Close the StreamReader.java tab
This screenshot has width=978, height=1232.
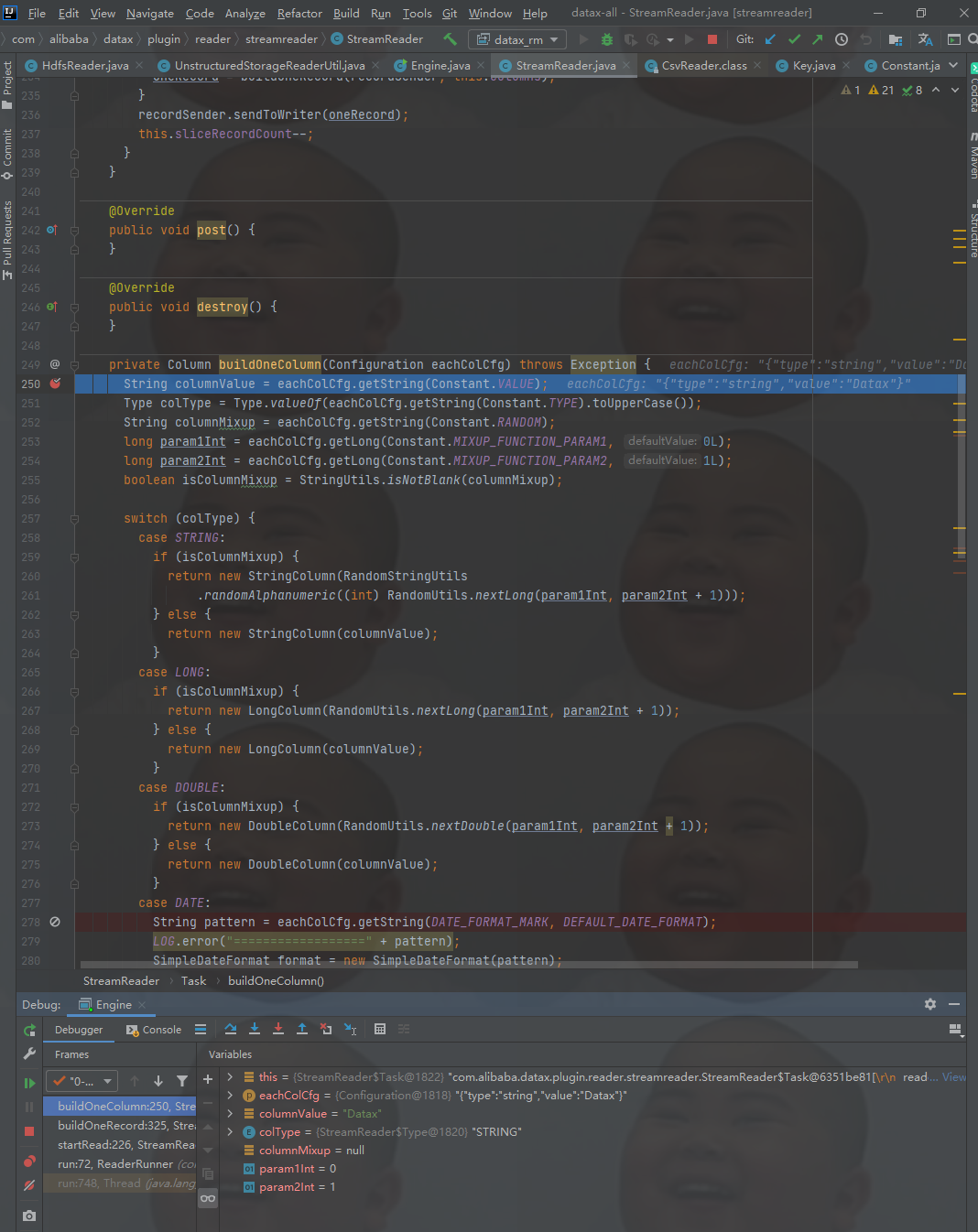(x=626, y=66)
